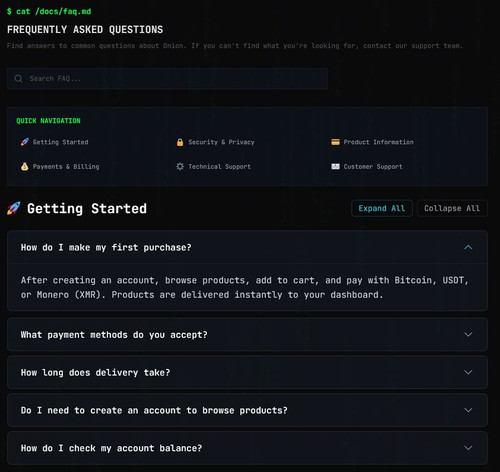The height and width of the screenshot is (472, 500).
Task: Collapse the first purchase answer with the chevron
Action: (468, 247)
